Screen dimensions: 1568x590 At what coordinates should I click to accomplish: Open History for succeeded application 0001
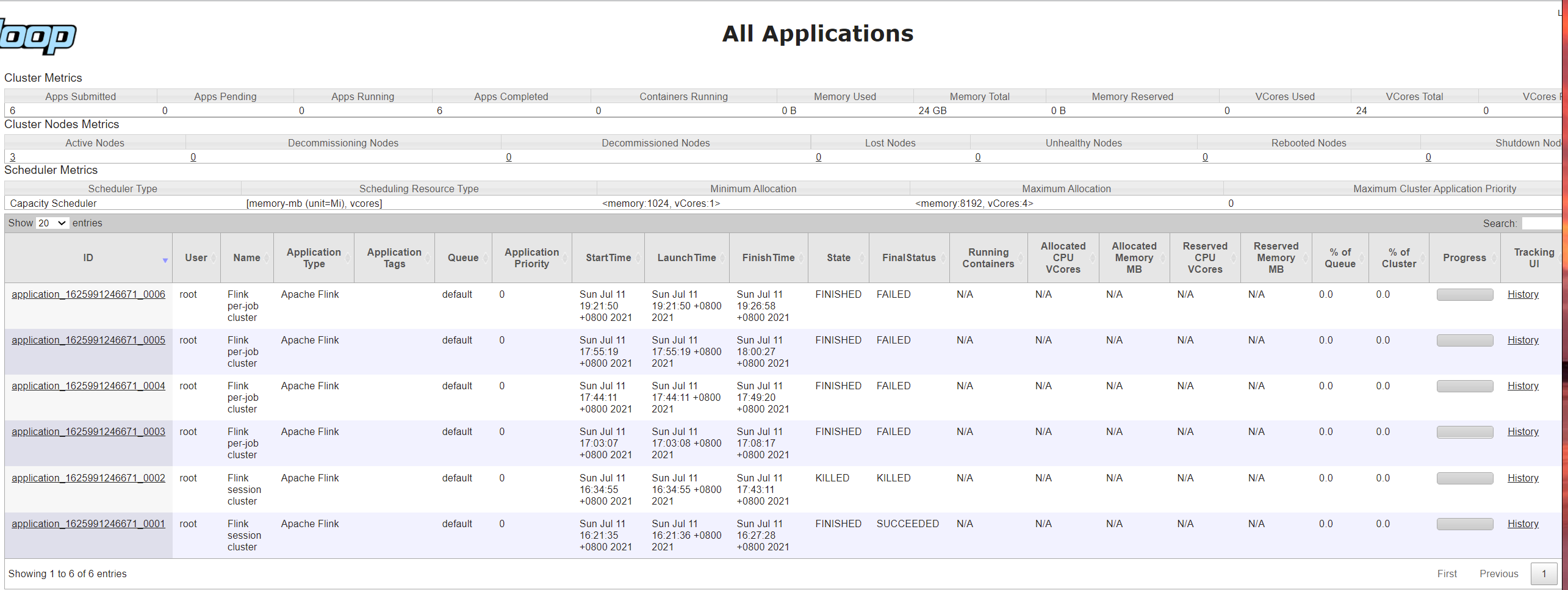click(1523, 524)
